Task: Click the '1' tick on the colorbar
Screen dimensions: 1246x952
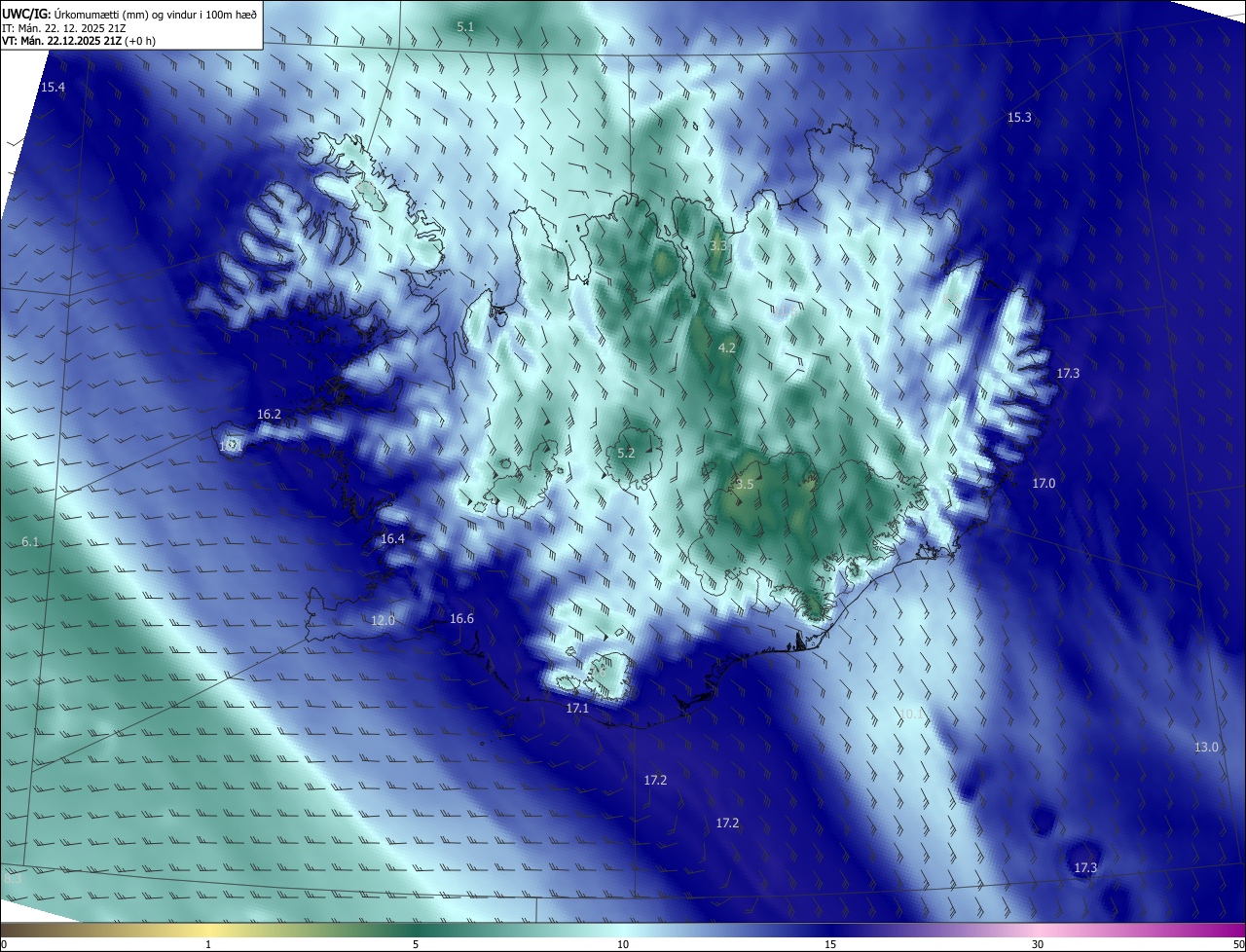Action: [x=208, y=944]
